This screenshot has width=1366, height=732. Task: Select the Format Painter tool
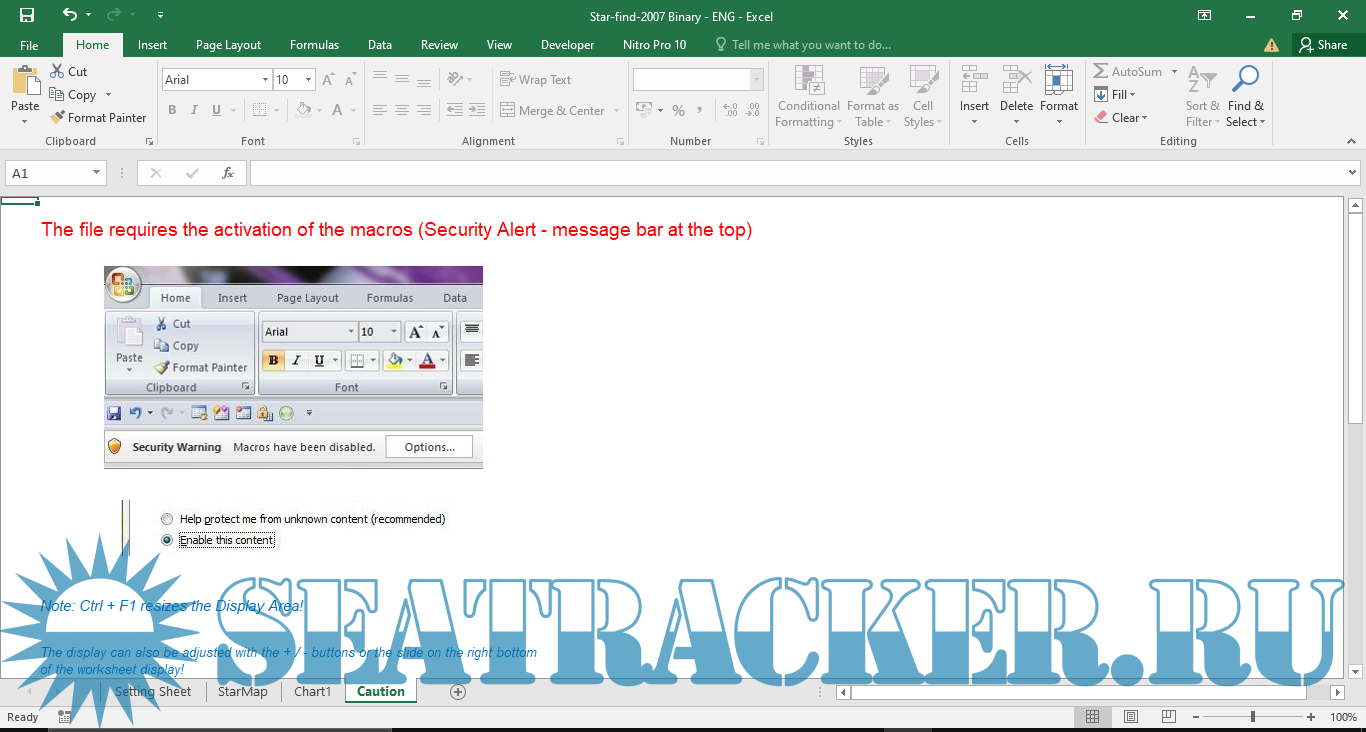coord(98,117)
